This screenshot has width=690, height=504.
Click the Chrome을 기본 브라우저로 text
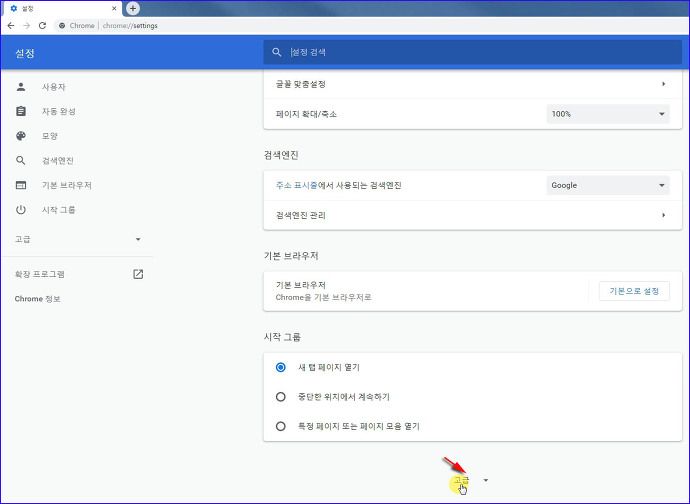[323, 297]
